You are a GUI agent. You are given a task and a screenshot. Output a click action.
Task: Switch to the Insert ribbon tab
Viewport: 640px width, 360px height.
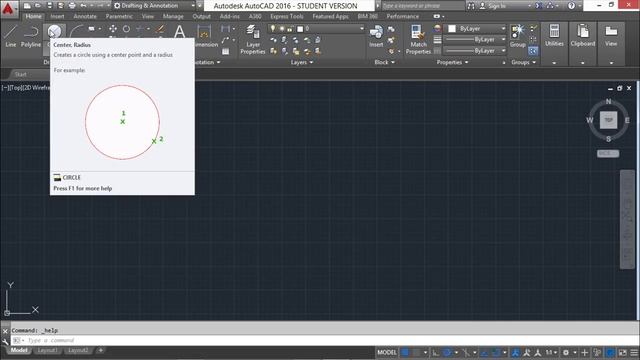coord(57,16)
